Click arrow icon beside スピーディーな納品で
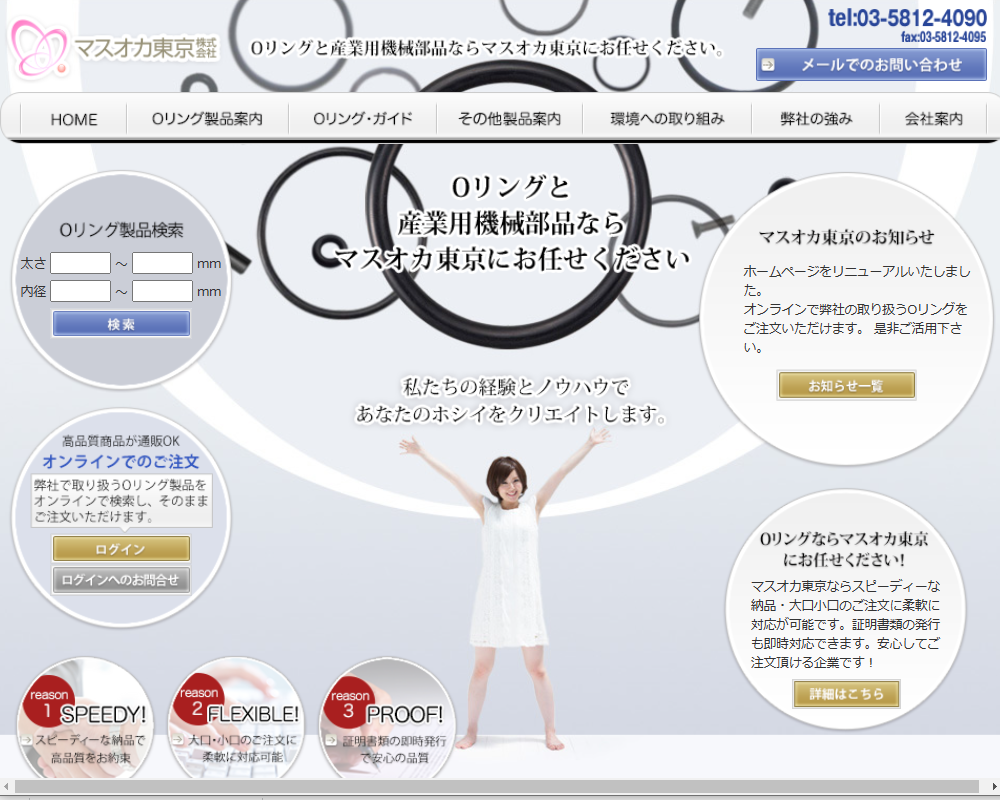The image size is (1000, 800). (26, 741)
